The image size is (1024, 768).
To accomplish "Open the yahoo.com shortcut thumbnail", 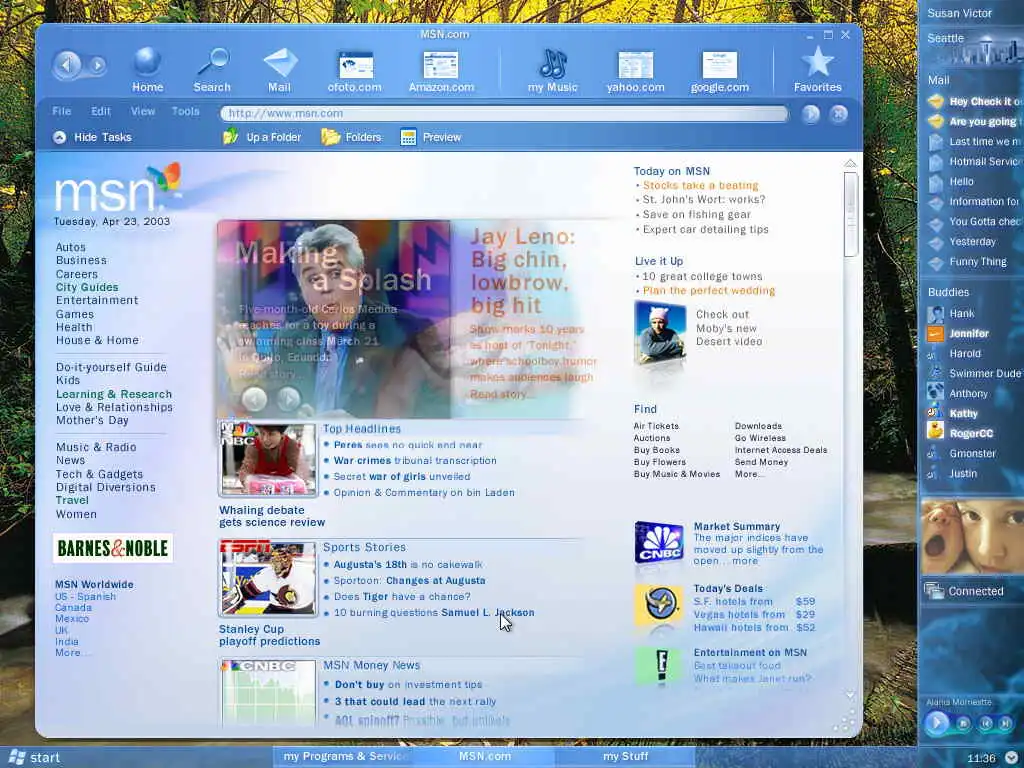I will point(635,65).
